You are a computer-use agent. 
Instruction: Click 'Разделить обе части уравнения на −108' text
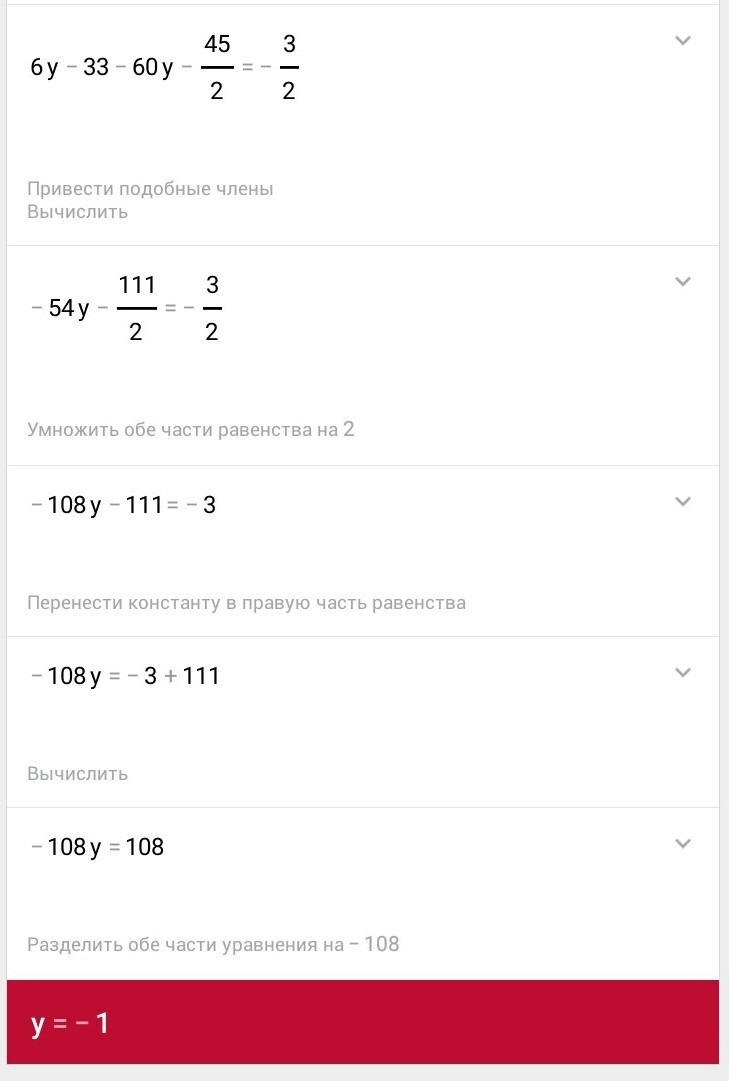(213, 944)
